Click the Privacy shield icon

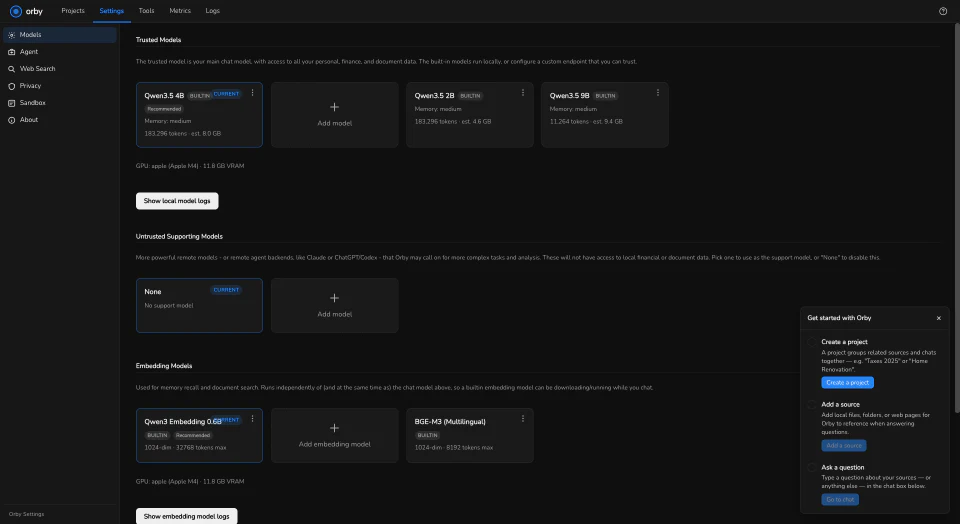pyautogui.click(x=12, y=86)
